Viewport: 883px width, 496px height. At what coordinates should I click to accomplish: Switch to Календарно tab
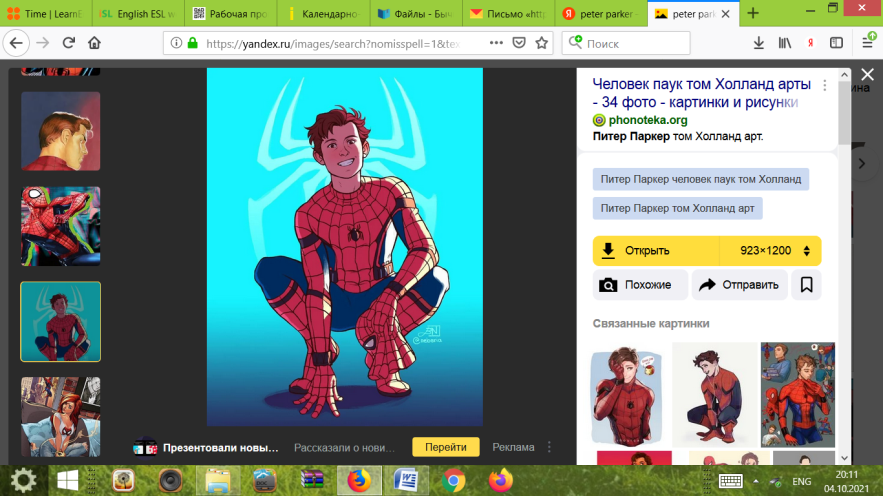coord(323,14)
